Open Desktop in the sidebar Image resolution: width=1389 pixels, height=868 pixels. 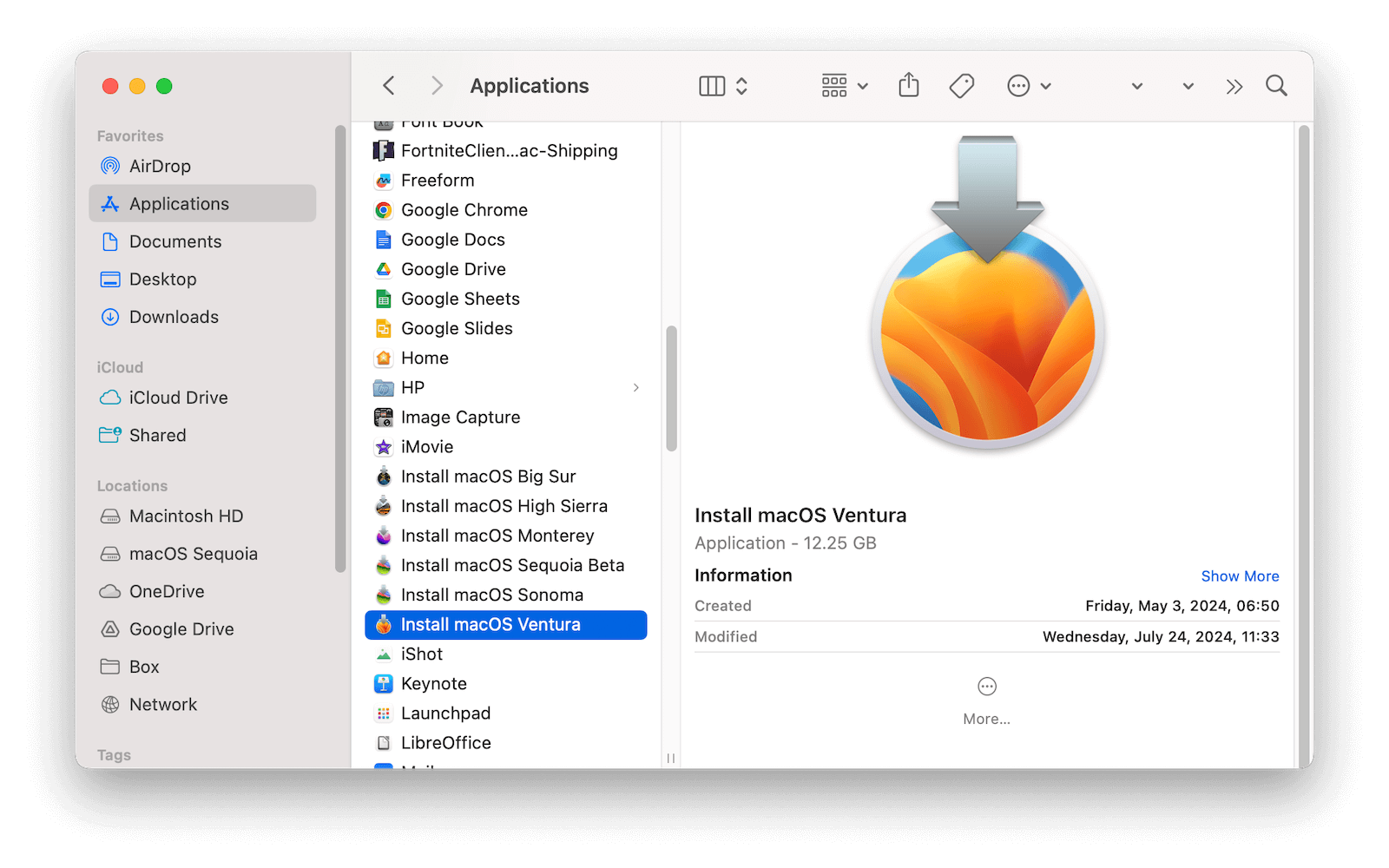pyautogui.click(x=202, y=279)
